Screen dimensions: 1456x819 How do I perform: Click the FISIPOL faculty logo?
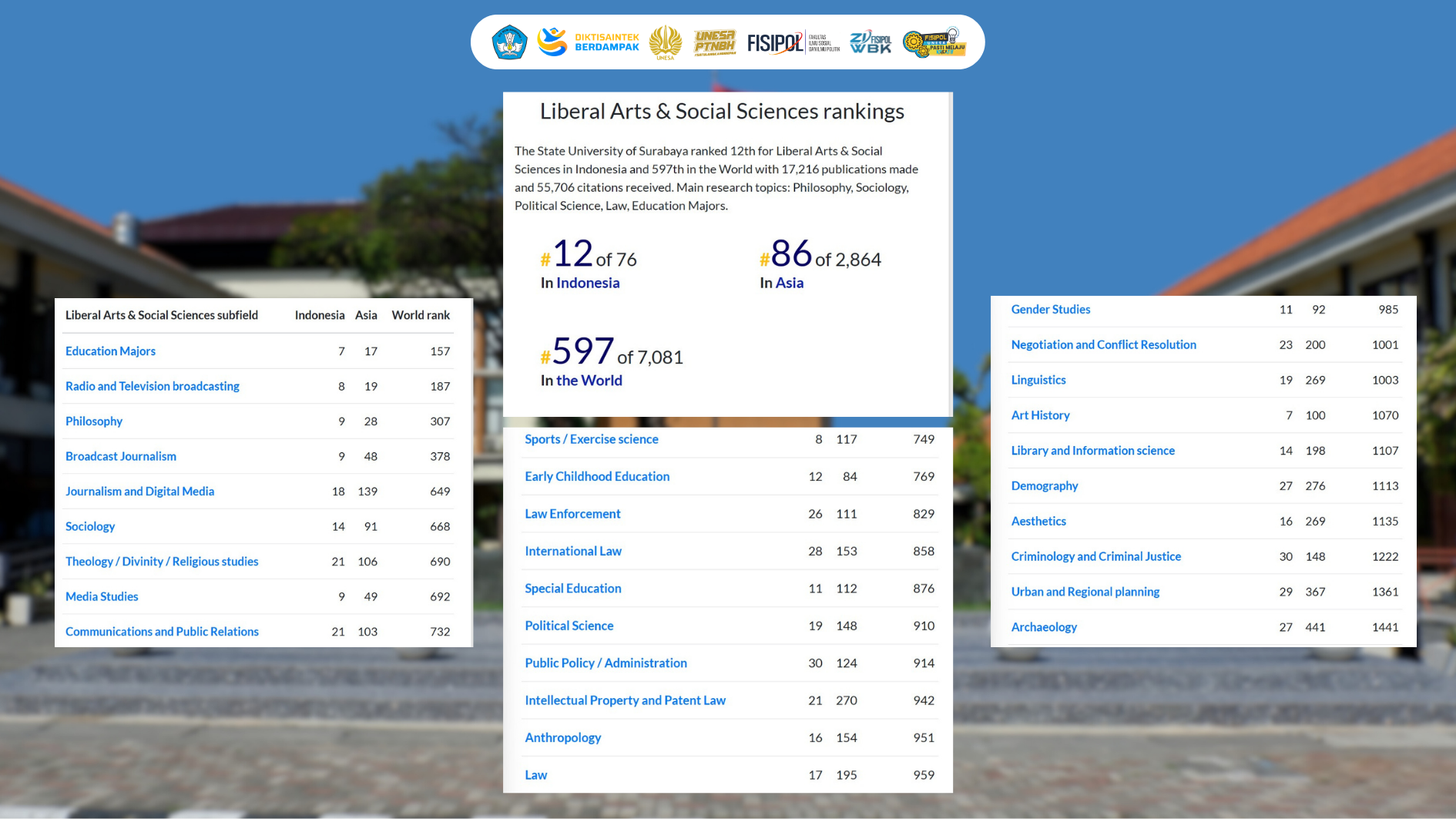[793, 42]
